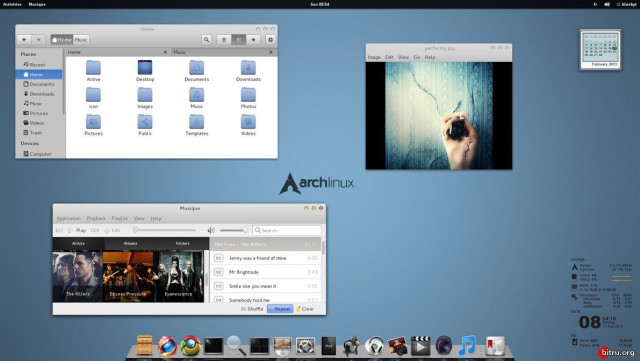The width and height of the screenshot is (640, 361).
Task: Open the file manager gear settings menu
Action: (270, 40)
